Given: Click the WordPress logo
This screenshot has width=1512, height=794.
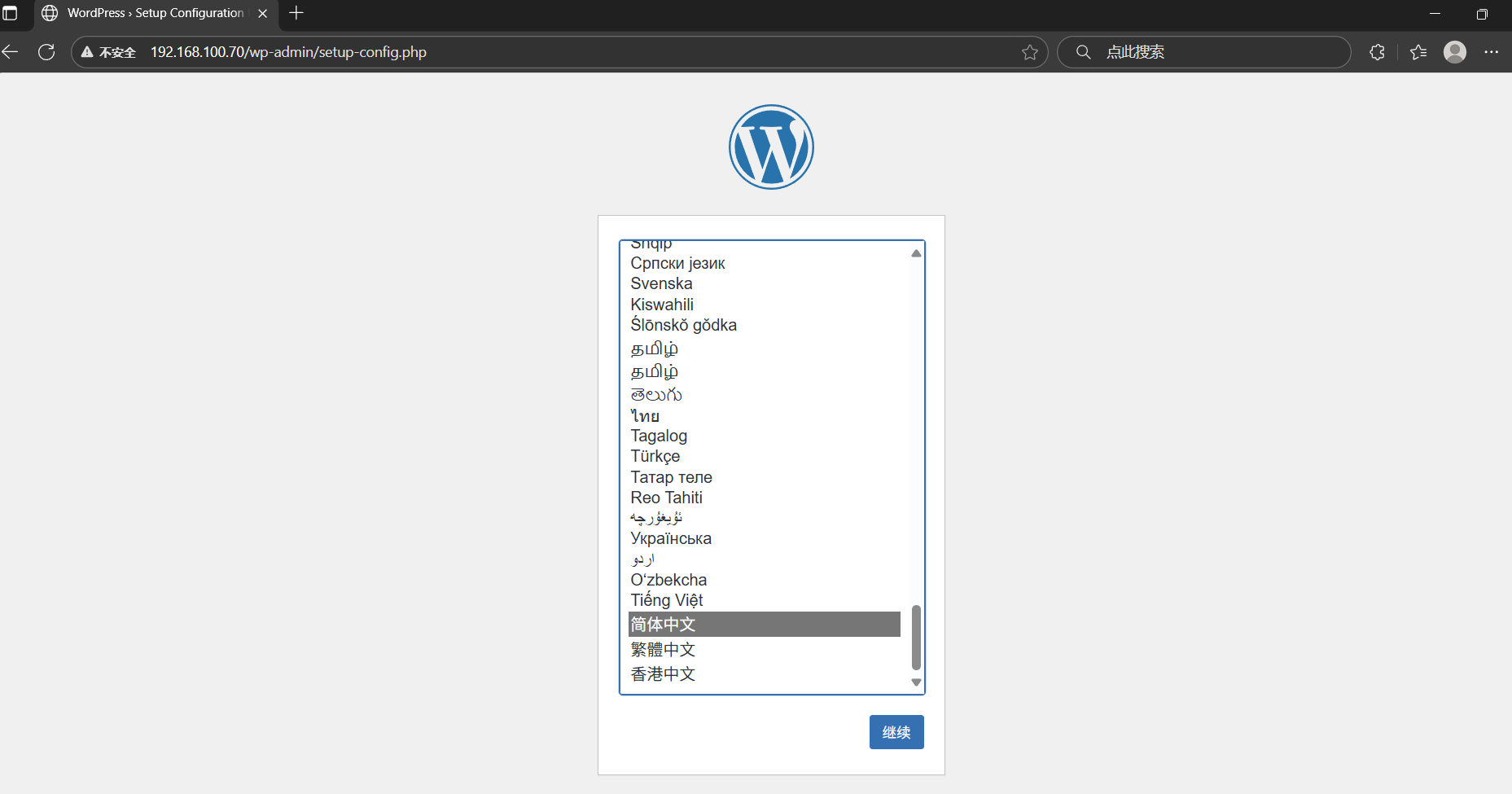Looking at the screenshot, I should [771, 147].
